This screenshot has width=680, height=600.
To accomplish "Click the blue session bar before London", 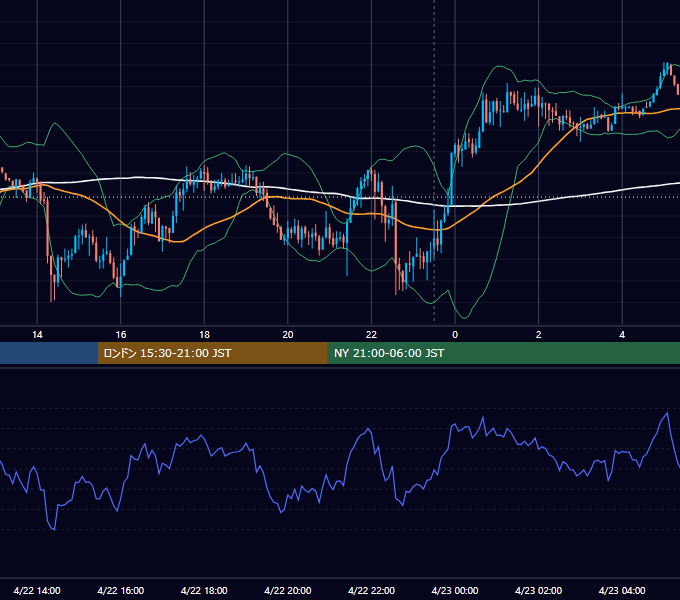I will click(x=49, y=353).
